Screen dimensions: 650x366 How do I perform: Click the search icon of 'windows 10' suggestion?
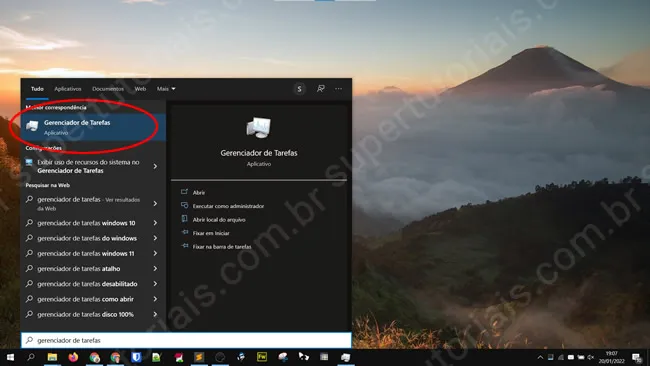(29, 223)
